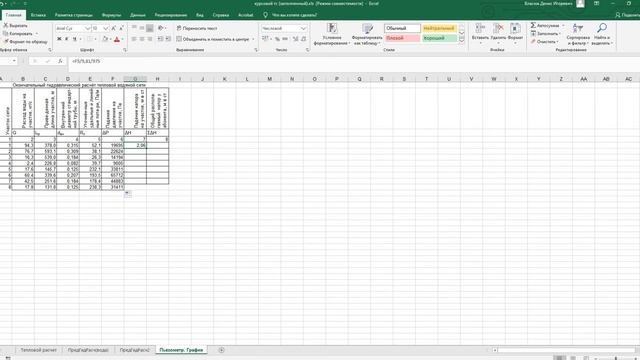Image resolution: width=640 pixels, height=360 pixels.
Task: Apply comma thousands separator format
Action: point(285,39)
